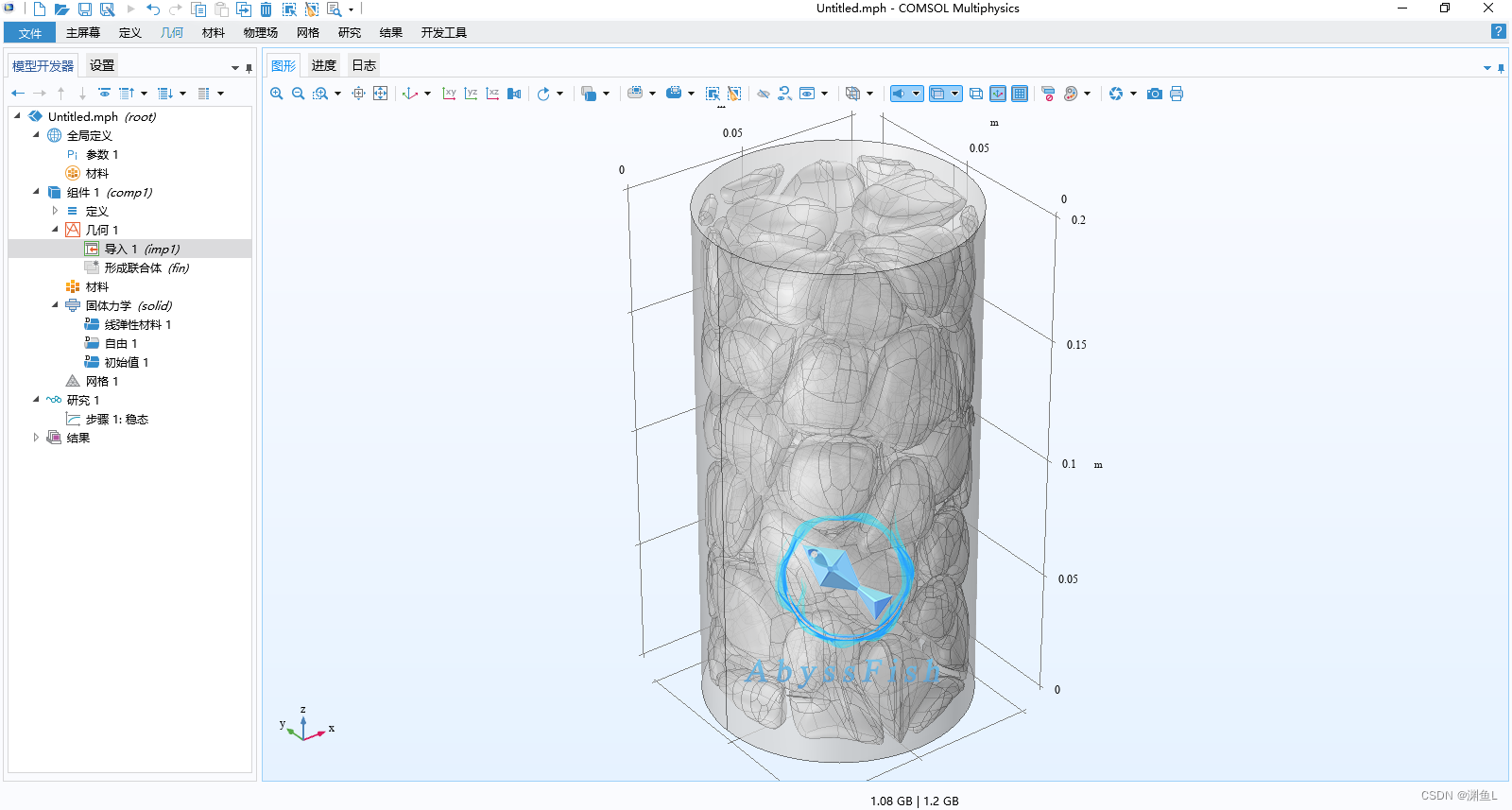Select the 网格 1 node
The image size is (1512, 810).
click(93, 381)
